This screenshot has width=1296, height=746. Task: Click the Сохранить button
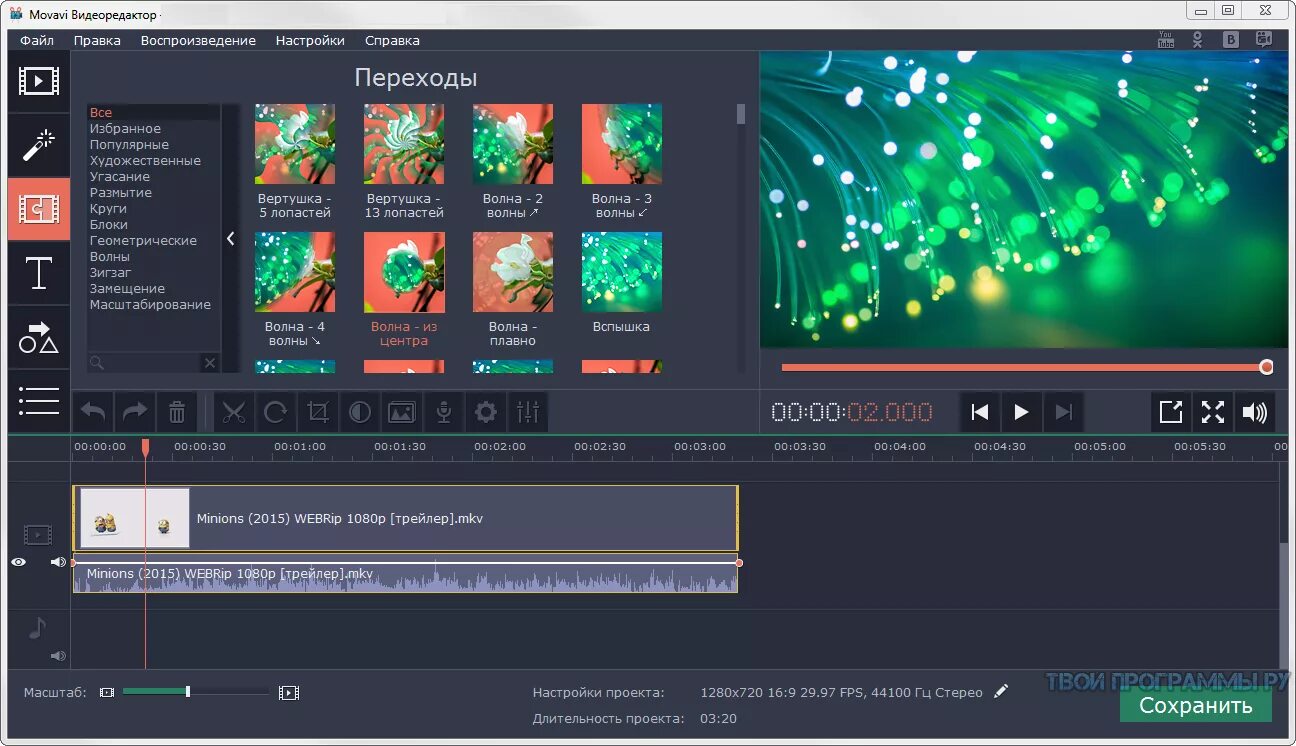1196,705
